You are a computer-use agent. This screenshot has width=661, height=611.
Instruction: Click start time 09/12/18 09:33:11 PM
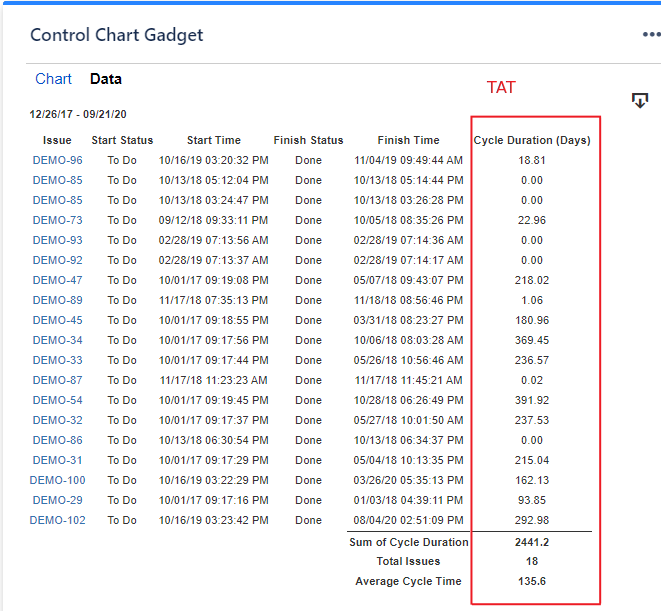point(213,220)
